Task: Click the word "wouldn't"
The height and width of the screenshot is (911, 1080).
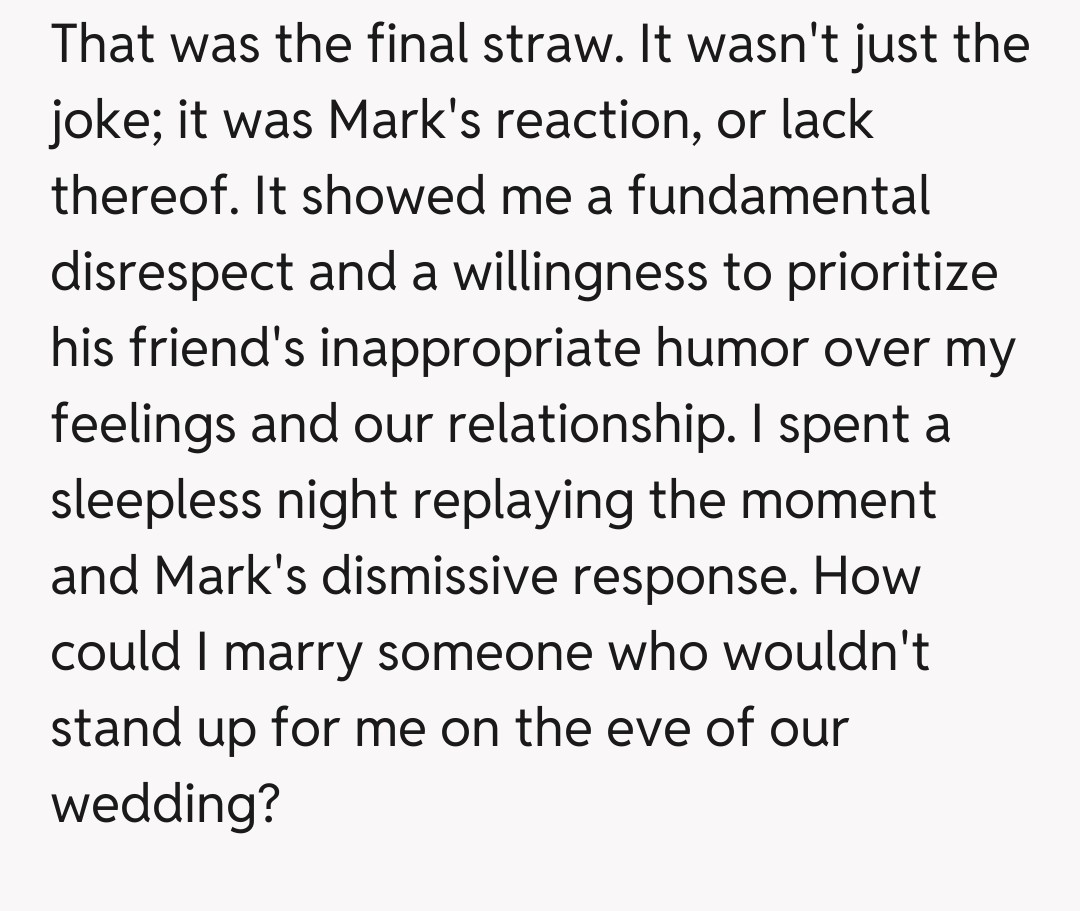Action: coord(826,653)
